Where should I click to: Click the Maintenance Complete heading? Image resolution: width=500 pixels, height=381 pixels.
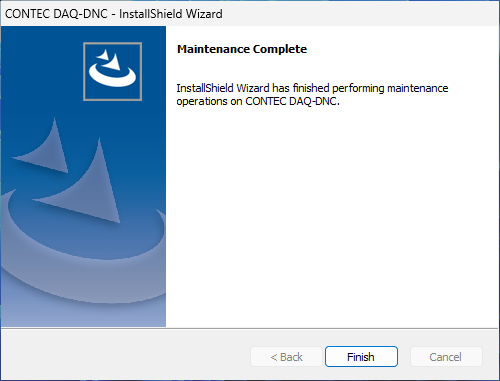(242, 49)
